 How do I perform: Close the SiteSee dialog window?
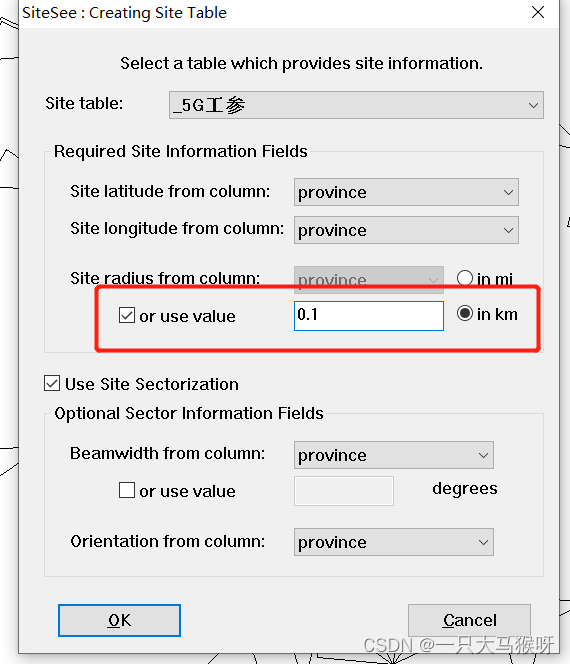(x=538, y=13)
